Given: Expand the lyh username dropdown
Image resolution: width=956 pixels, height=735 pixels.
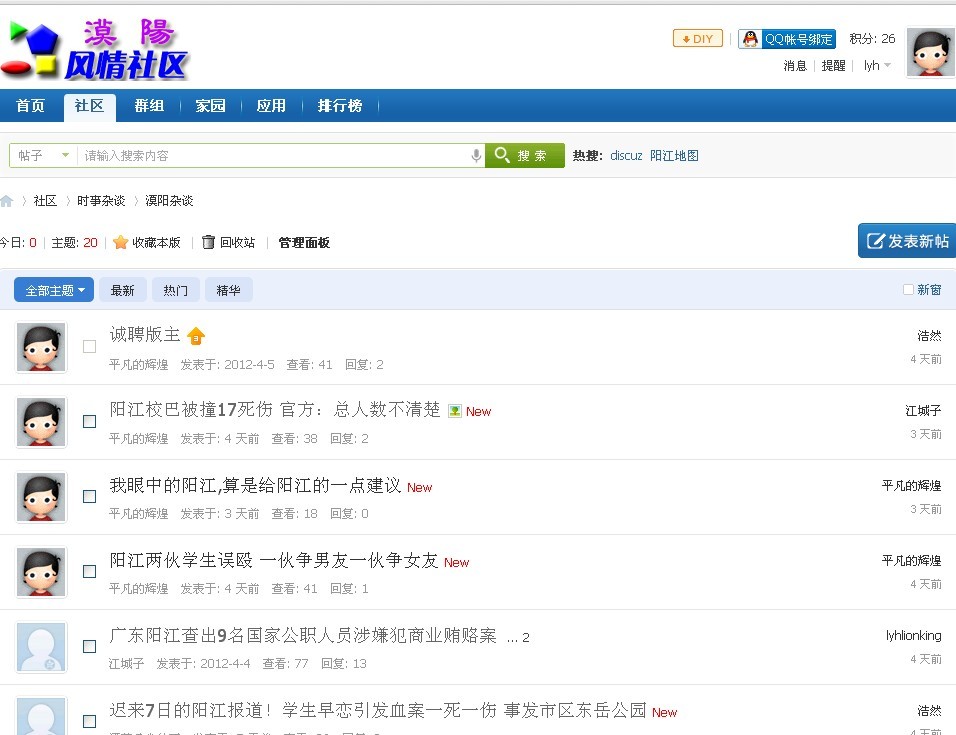Looking at the screenshot, I should tap(877, 65).
